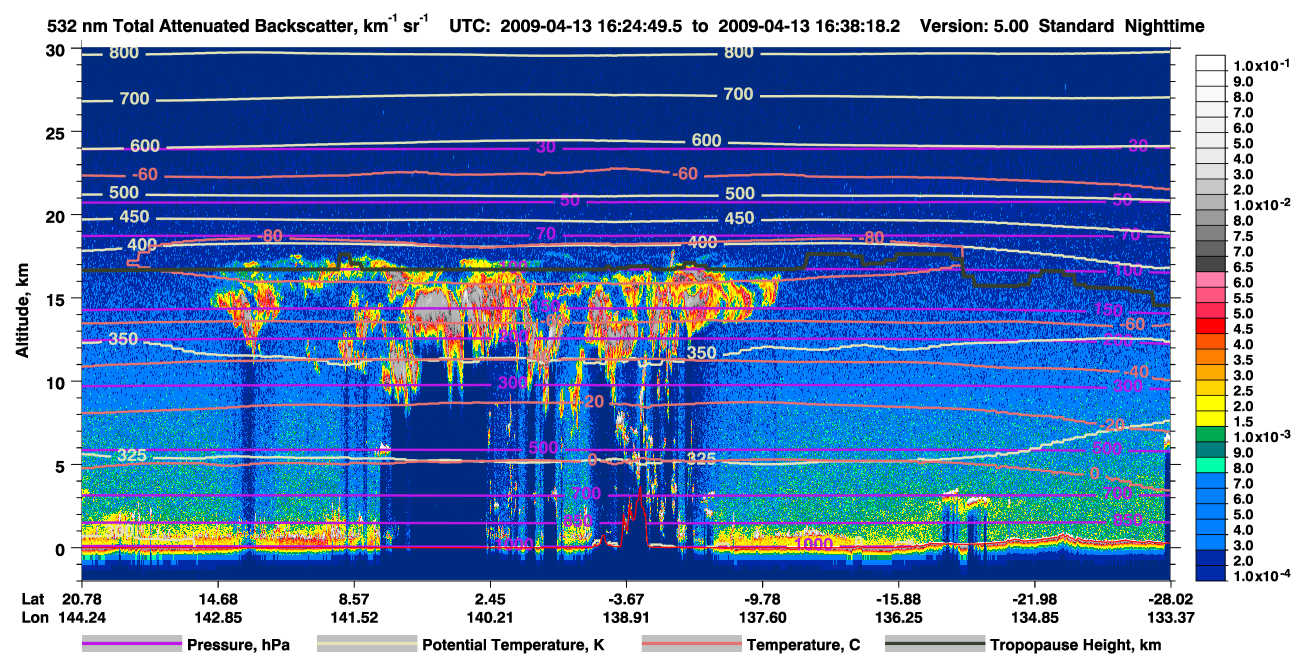Screen dimensions: 1300x667
Task: Click the 'Lon' row label
Action: 35,617
